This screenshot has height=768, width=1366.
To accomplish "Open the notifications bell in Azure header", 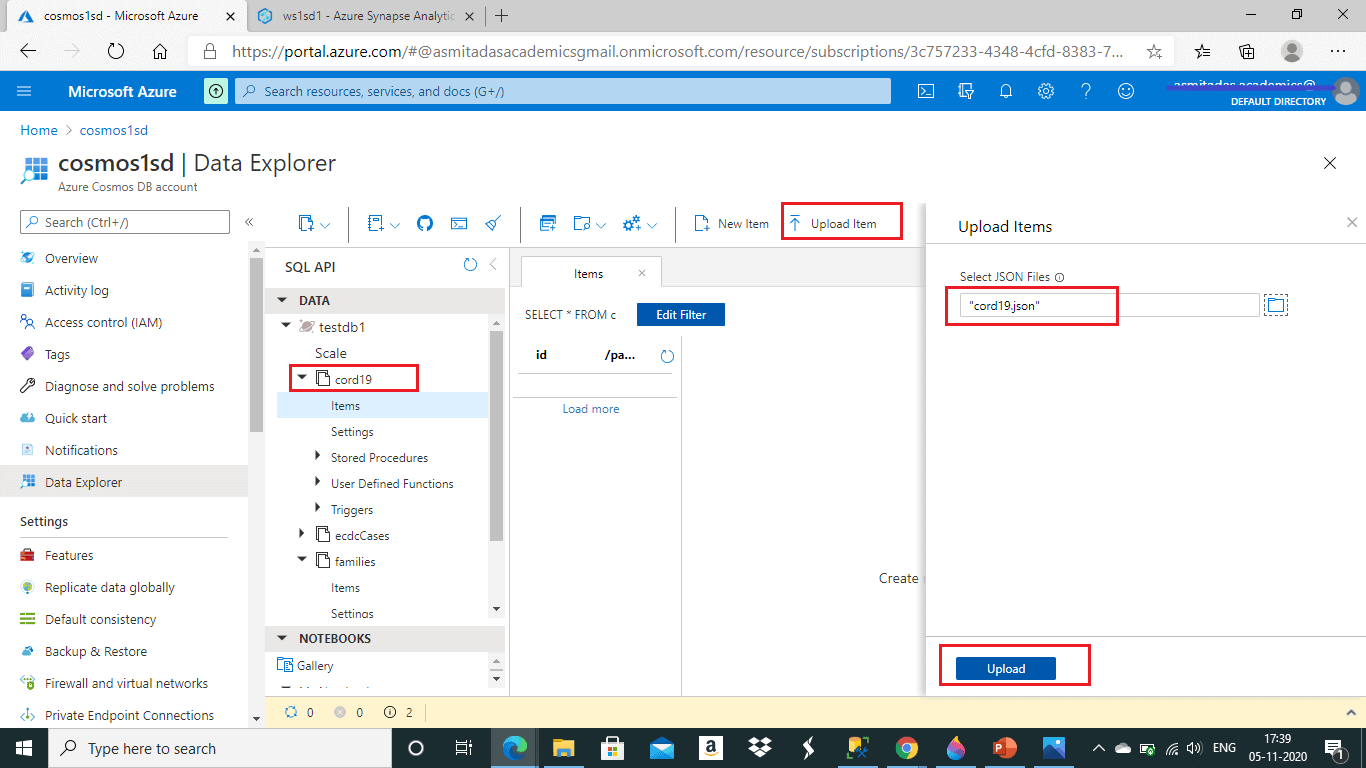I will 1006,91.
